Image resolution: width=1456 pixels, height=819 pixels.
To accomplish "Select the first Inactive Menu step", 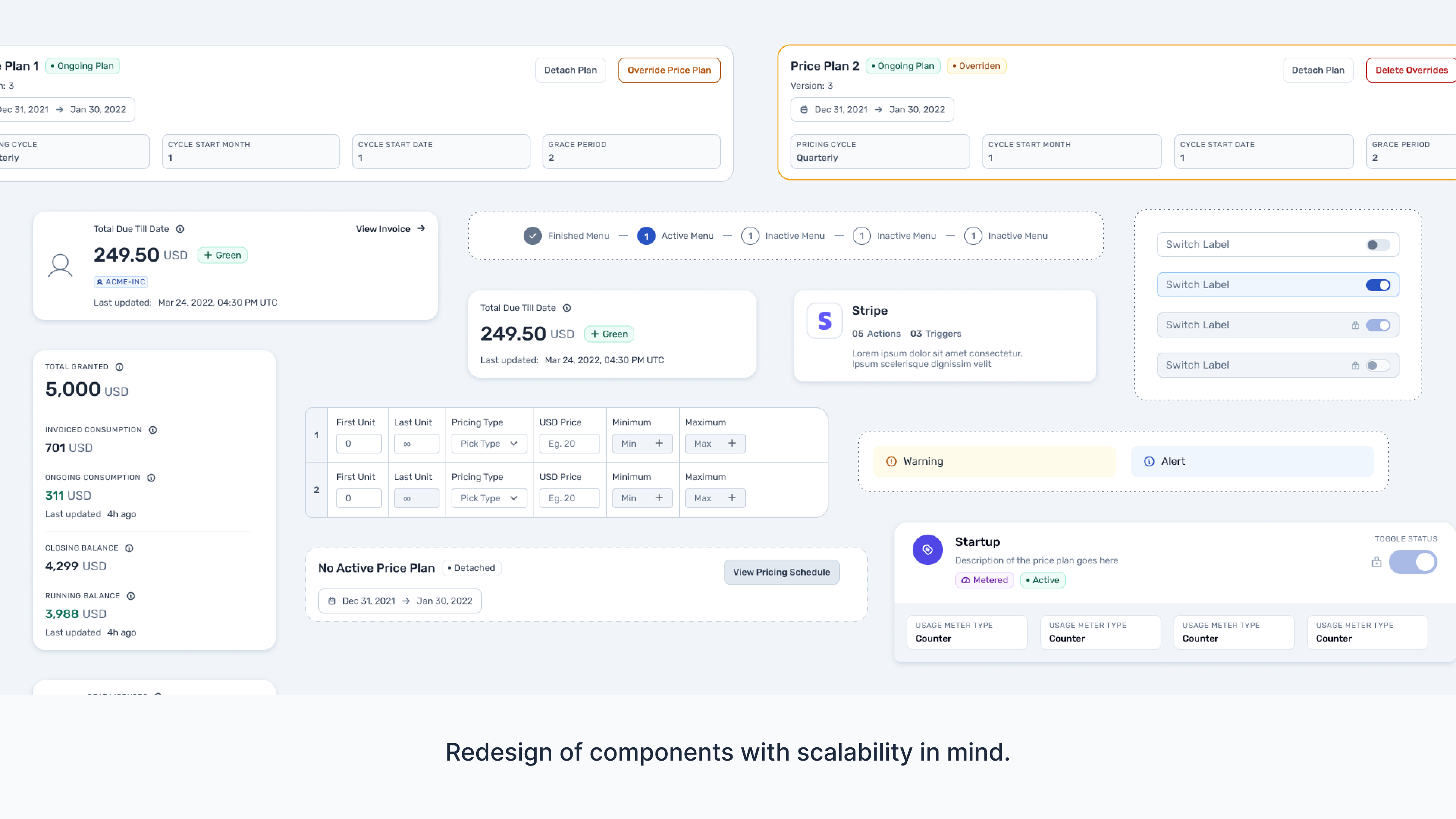I will 783,236.
